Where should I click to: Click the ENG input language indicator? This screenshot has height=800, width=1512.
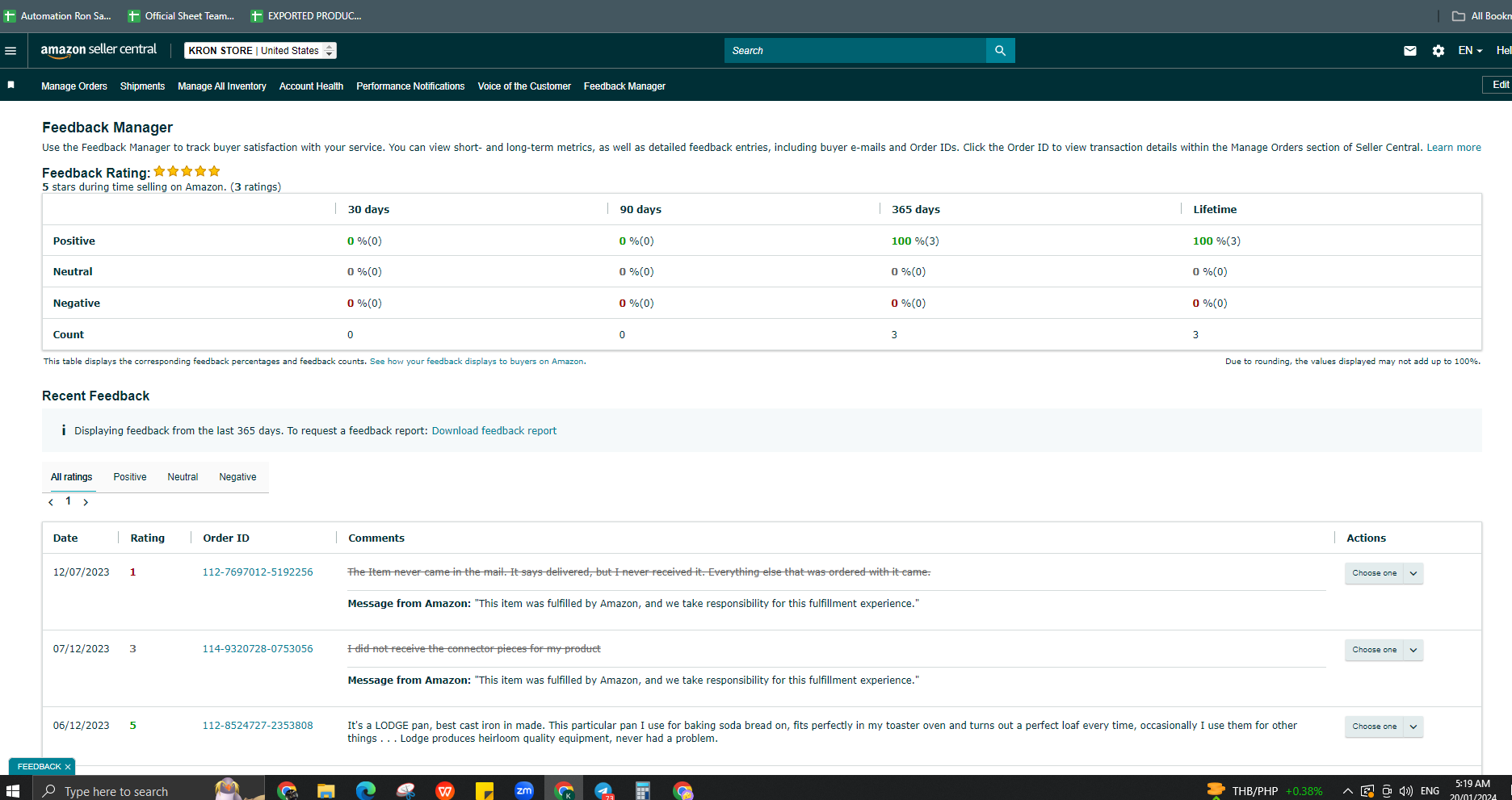point(1430,791)
